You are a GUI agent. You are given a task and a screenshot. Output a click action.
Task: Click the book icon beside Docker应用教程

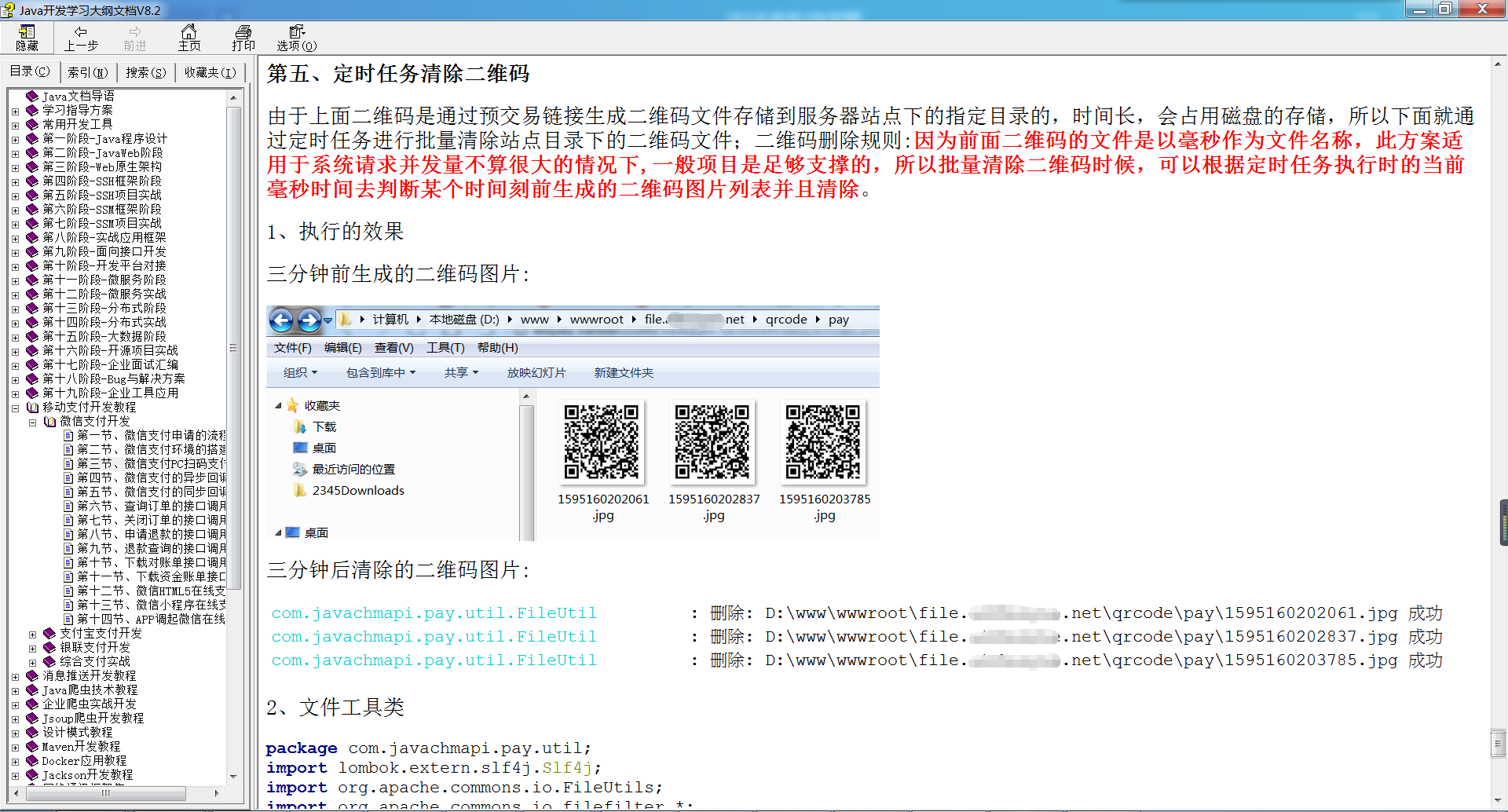(x=32, y=761)
